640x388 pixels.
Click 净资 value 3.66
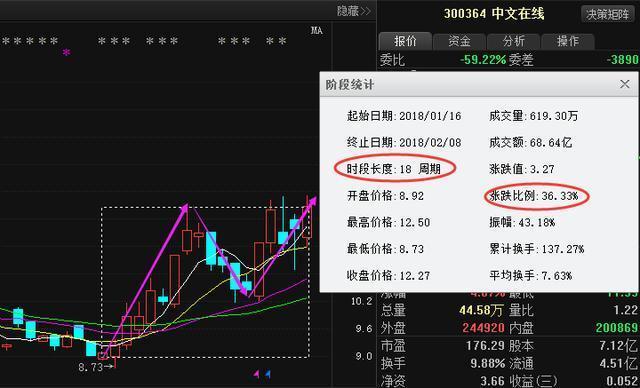pyautogui.click(x=493, y=381)
